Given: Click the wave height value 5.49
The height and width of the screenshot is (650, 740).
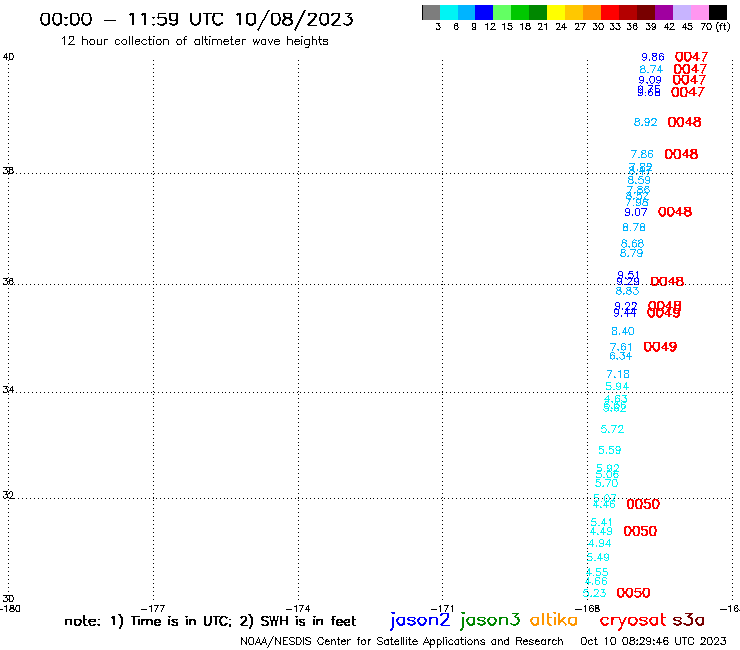Looking at the screenshot, I should (598, 557).
